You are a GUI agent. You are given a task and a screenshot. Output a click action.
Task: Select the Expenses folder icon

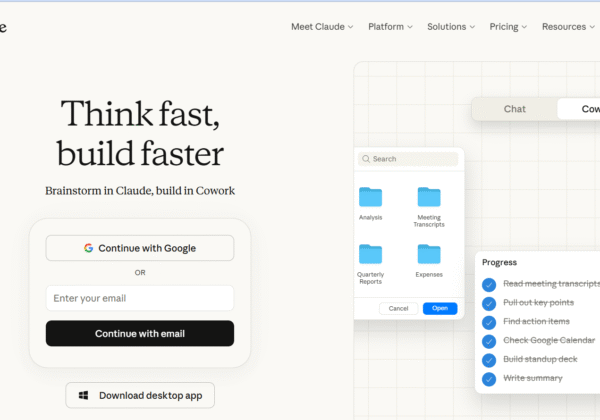tap(429, 254)
